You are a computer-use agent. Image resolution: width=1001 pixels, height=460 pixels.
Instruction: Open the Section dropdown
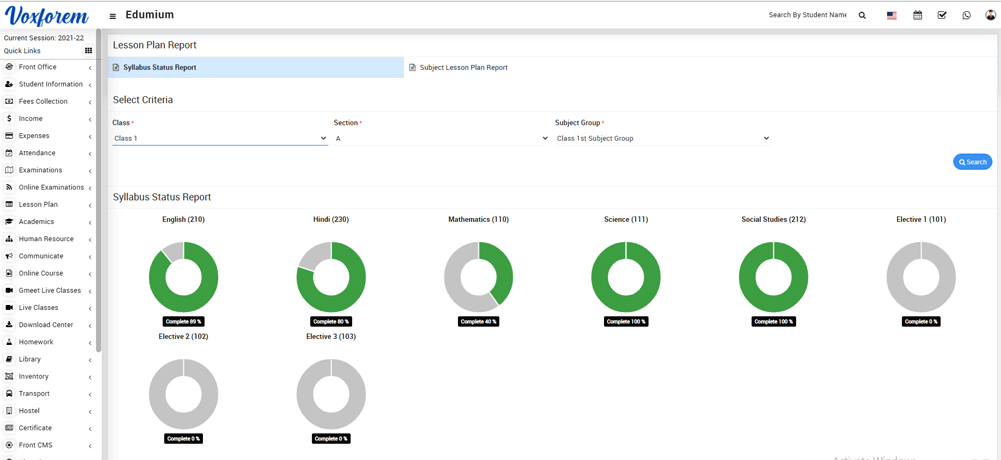click(x=442, y=139)
